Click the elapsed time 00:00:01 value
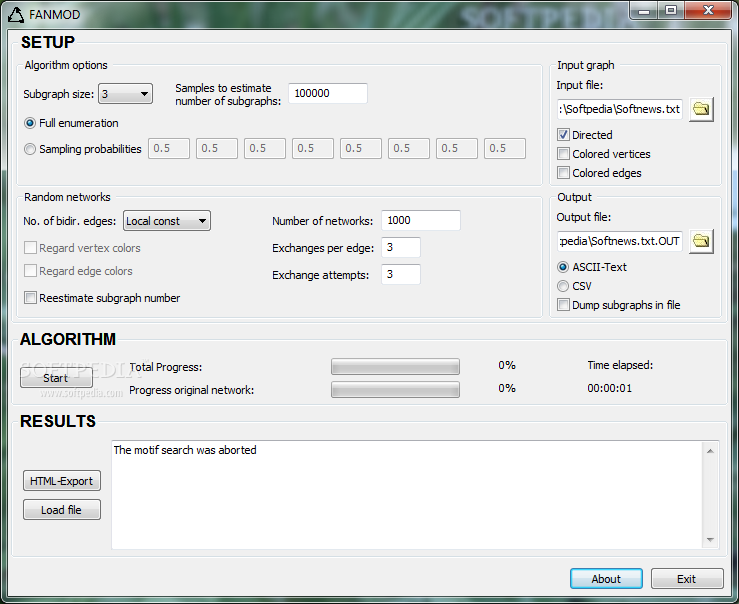 click(609, 388)
